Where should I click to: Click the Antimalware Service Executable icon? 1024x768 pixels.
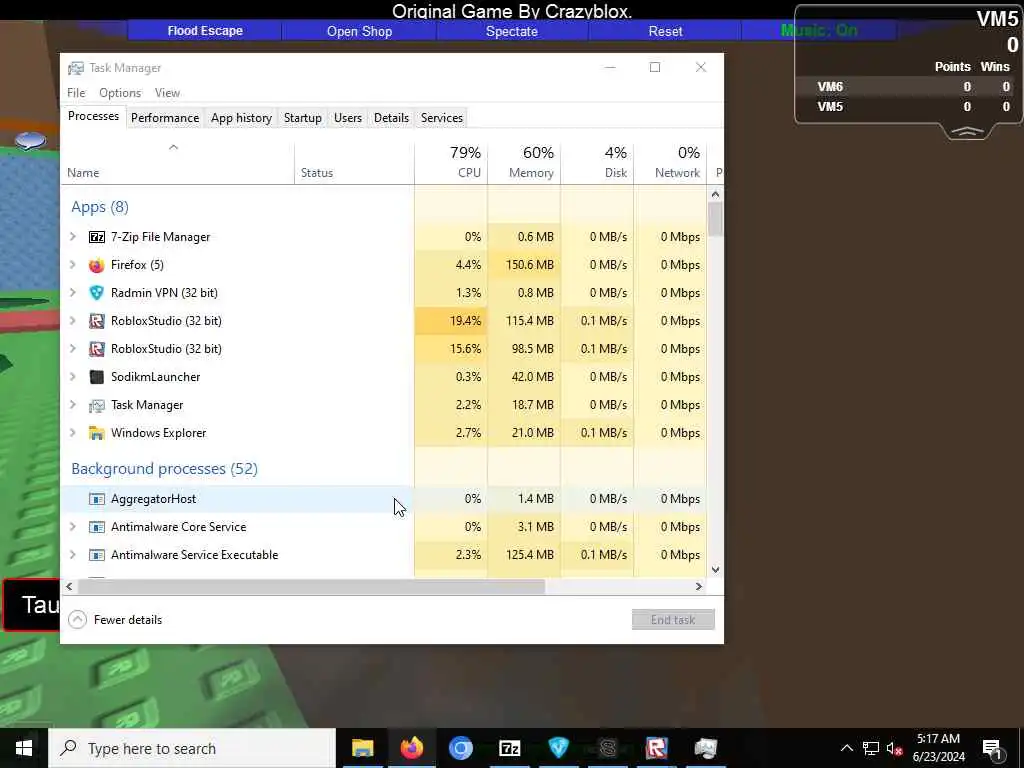97,555
